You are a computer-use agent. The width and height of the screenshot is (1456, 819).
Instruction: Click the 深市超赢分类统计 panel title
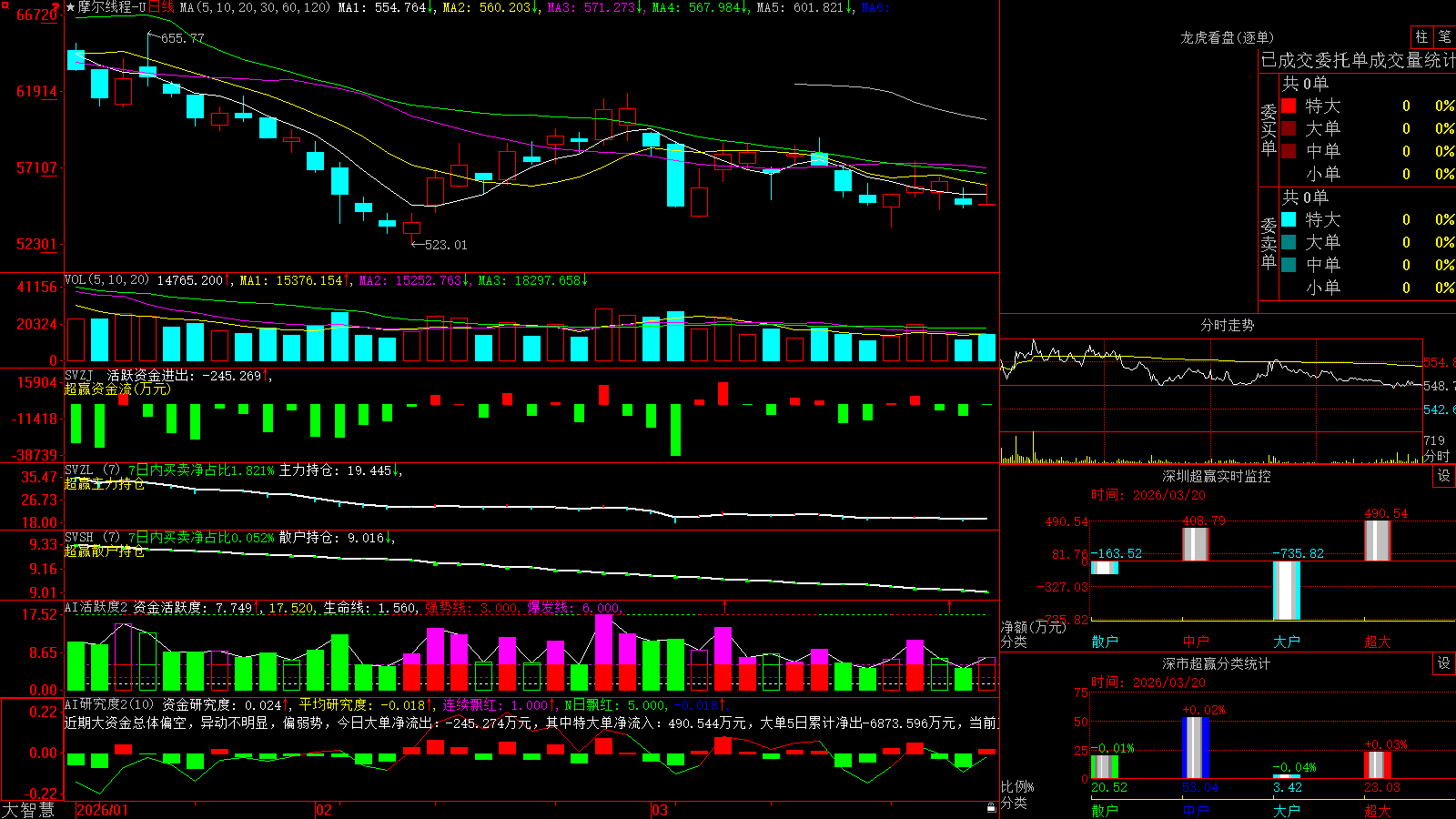[1217, 663]
